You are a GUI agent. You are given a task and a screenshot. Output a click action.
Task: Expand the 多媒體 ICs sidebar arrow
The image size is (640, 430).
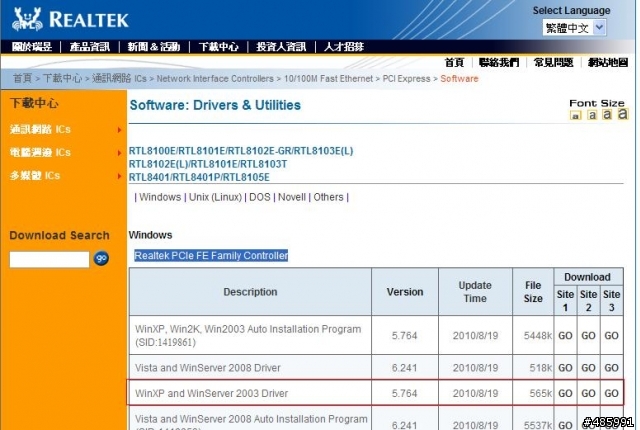(x=119, y=176)
